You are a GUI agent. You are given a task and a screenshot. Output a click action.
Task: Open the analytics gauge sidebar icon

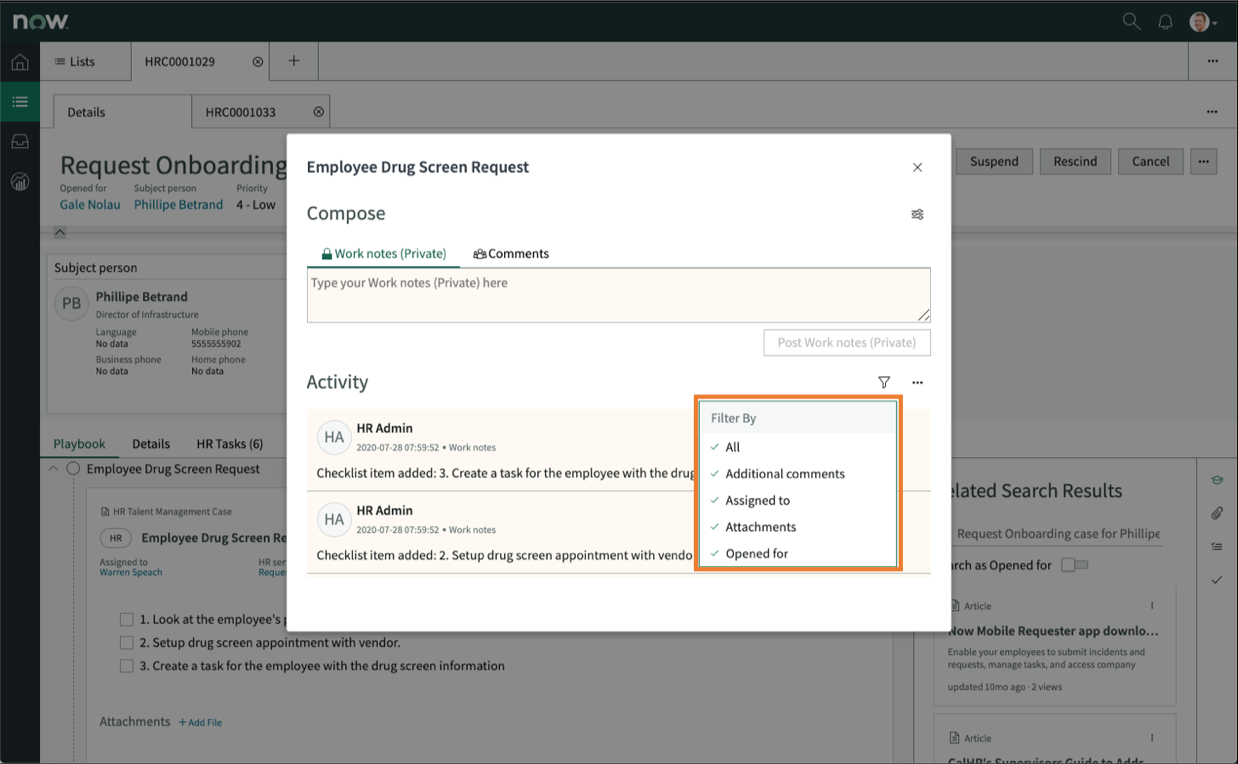(x=19, y=181)
